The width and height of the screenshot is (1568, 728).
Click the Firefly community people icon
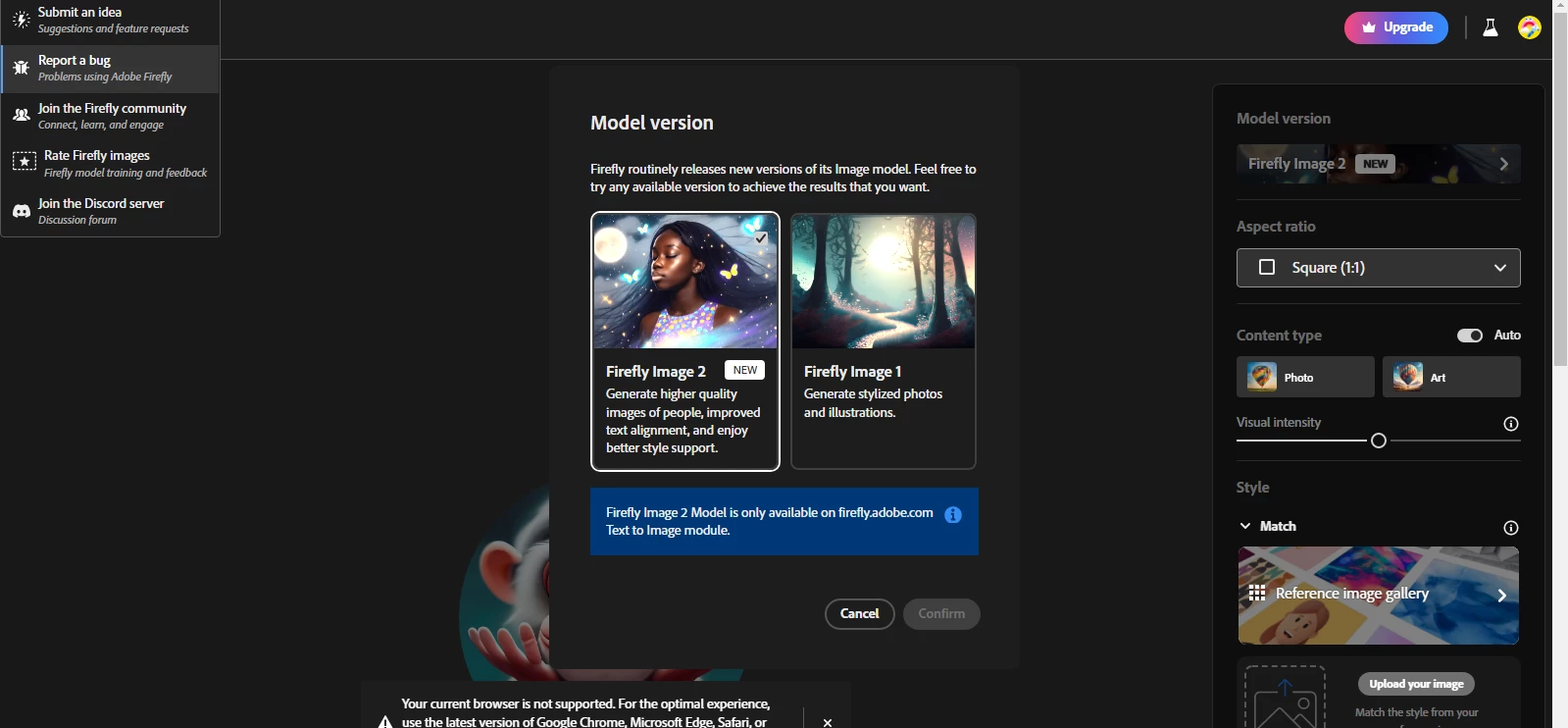pos(21,116)
